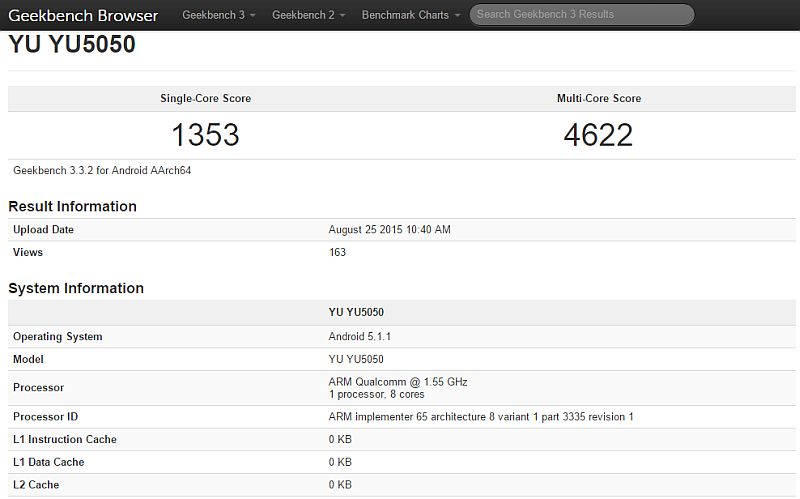Select the Multi-Core Score column header
This screenshot has width=800, height=499.
point(598,99)
